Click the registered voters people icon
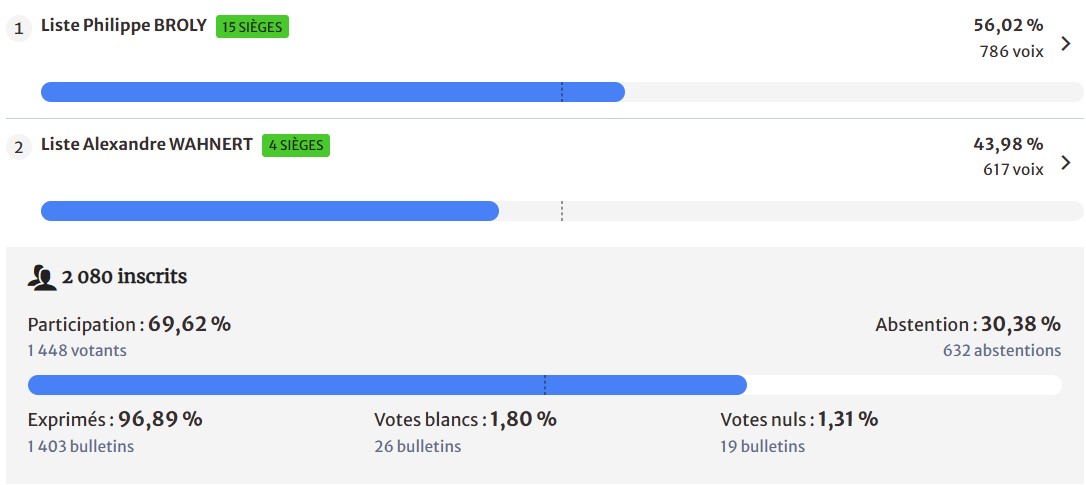This screenshot has width=1086, height=485. [42, 277]
